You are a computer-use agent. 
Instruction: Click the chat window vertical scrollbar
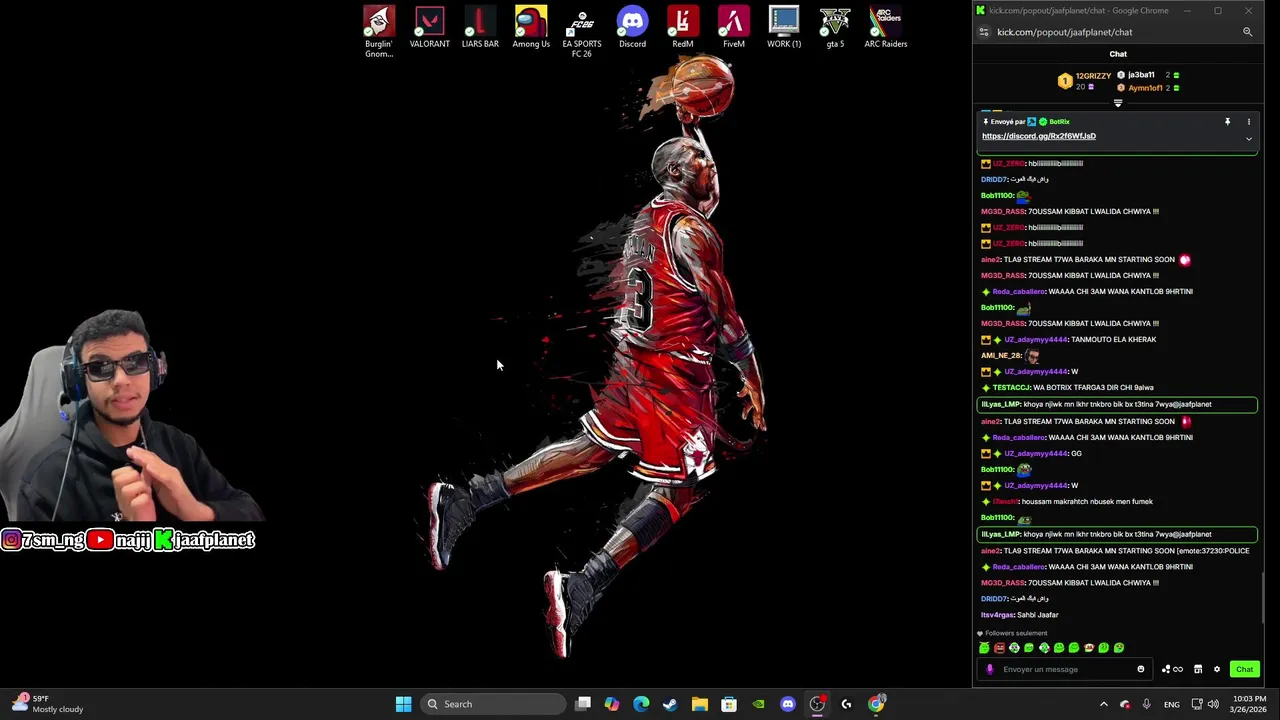click(1264, 598)
